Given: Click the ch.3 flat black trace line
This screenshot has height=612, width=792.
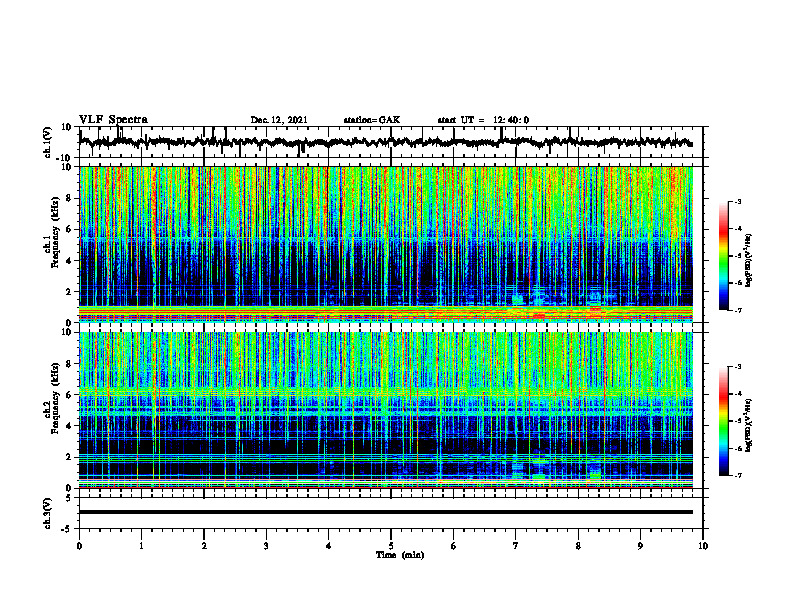Looking at the screenshot, I should pos(386,512).
